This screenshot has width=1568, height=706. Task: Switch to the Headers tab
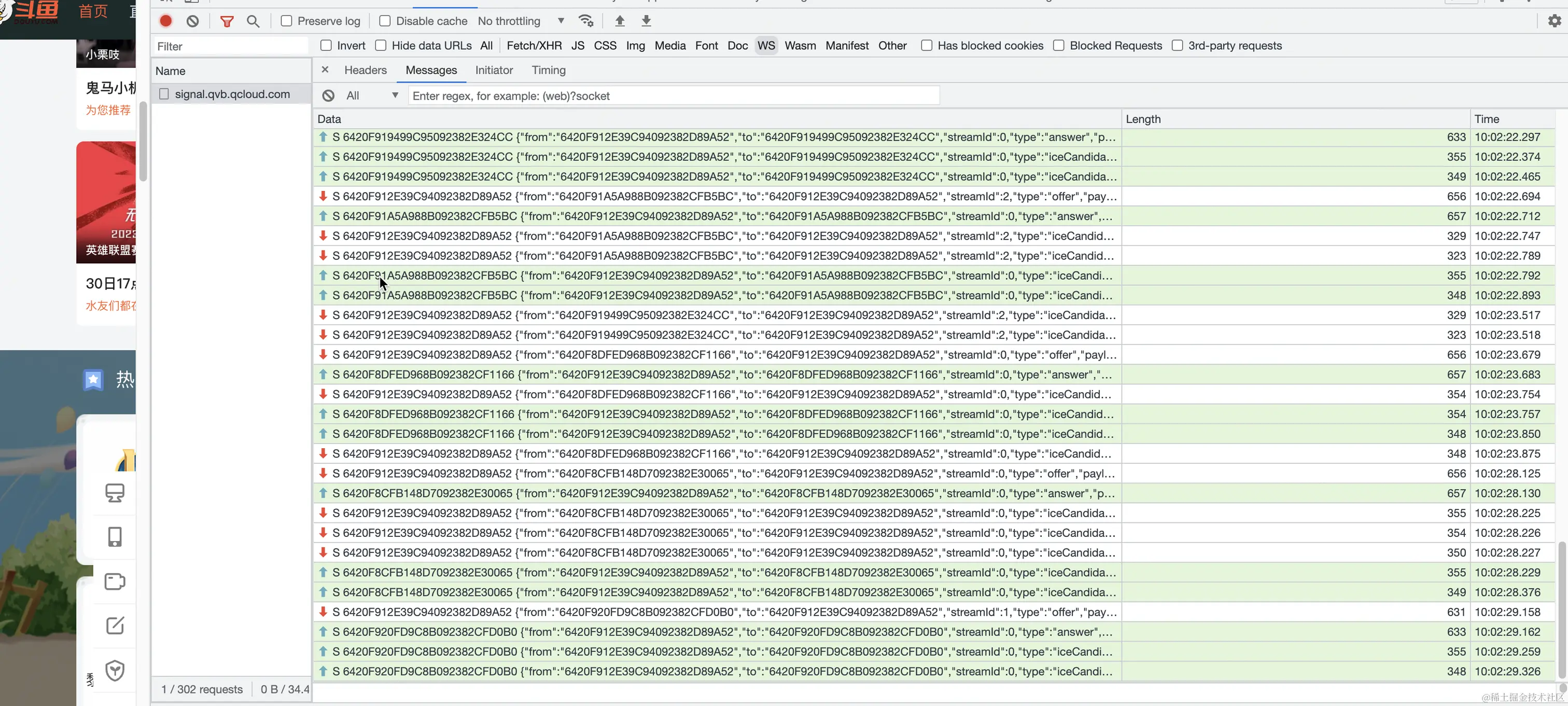[365, 70]
